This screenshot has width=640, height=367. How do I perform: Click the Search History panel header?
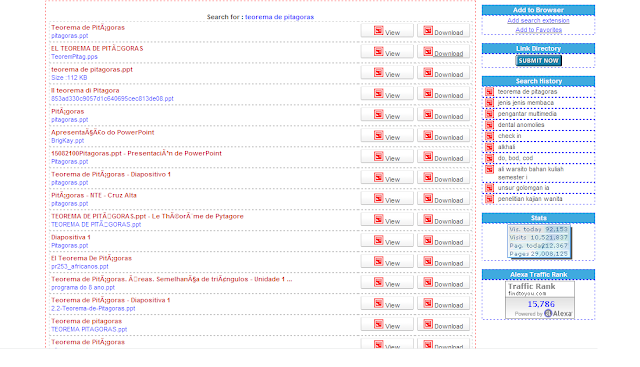(538, 81)
